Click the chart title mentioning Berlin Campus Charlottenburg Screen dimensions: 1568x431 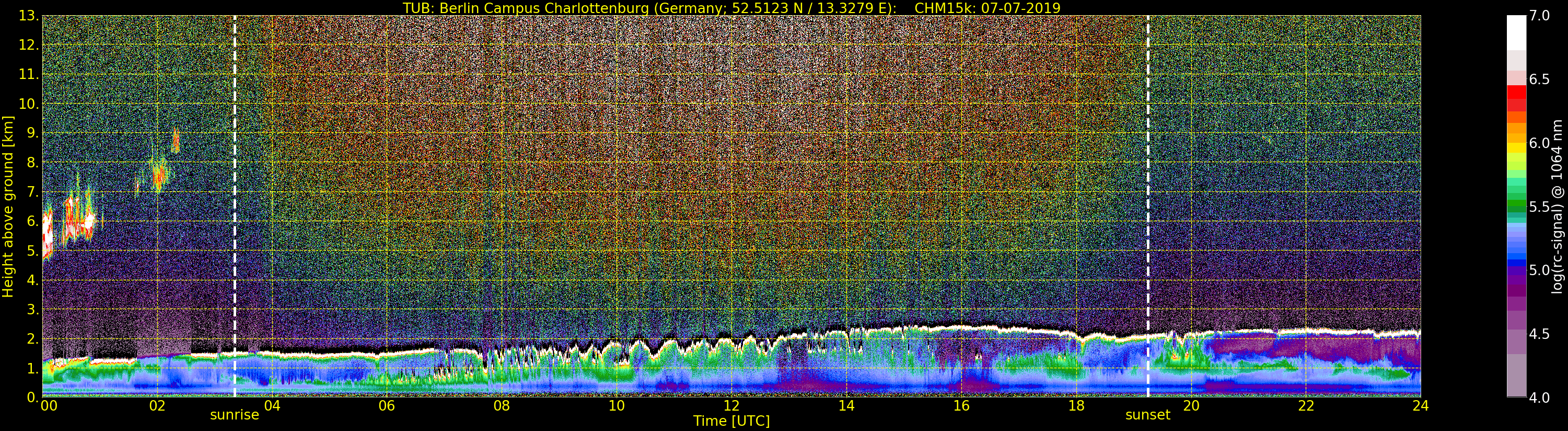click(x=731, y=8)
